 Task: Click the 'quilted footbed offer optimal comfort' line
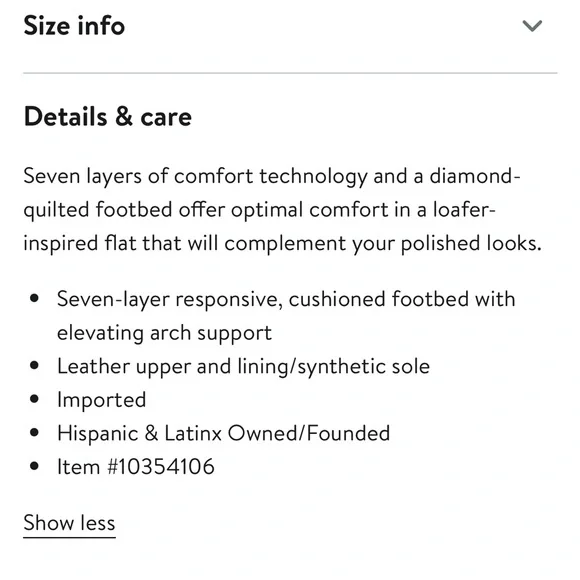coord(259,210)
